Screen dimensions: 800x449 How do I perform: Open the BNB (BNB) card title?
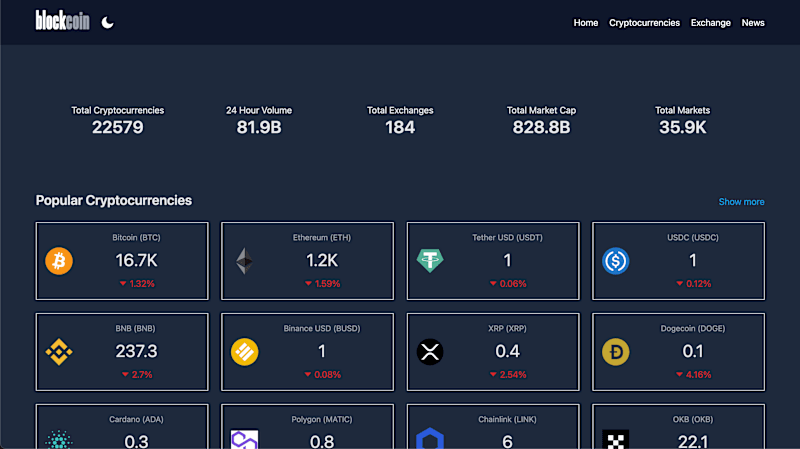(x=135, y=328)
